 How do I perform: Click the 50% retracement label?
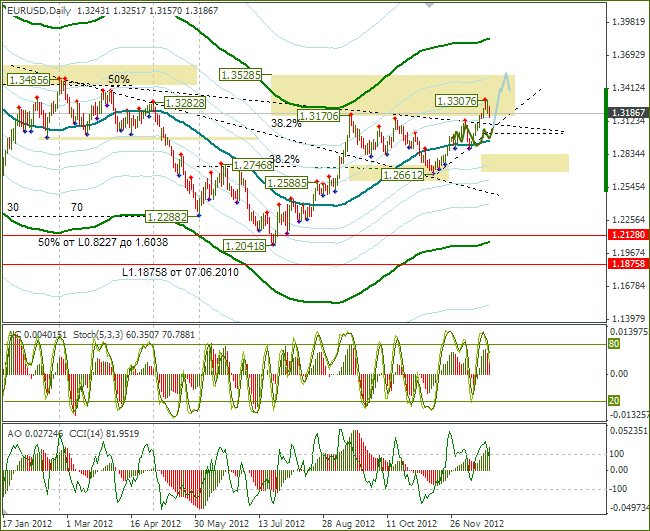[119, 79]
